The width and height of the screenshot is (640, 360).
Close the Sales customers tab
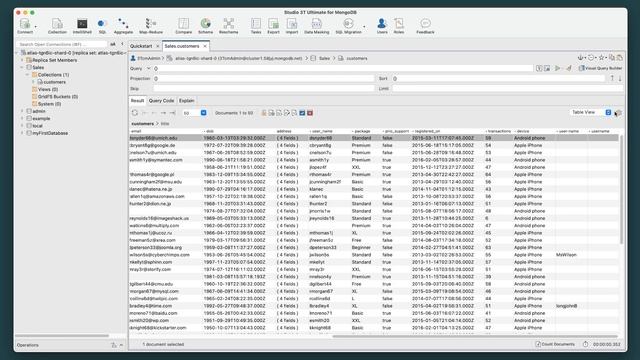[x=205, y=46]
